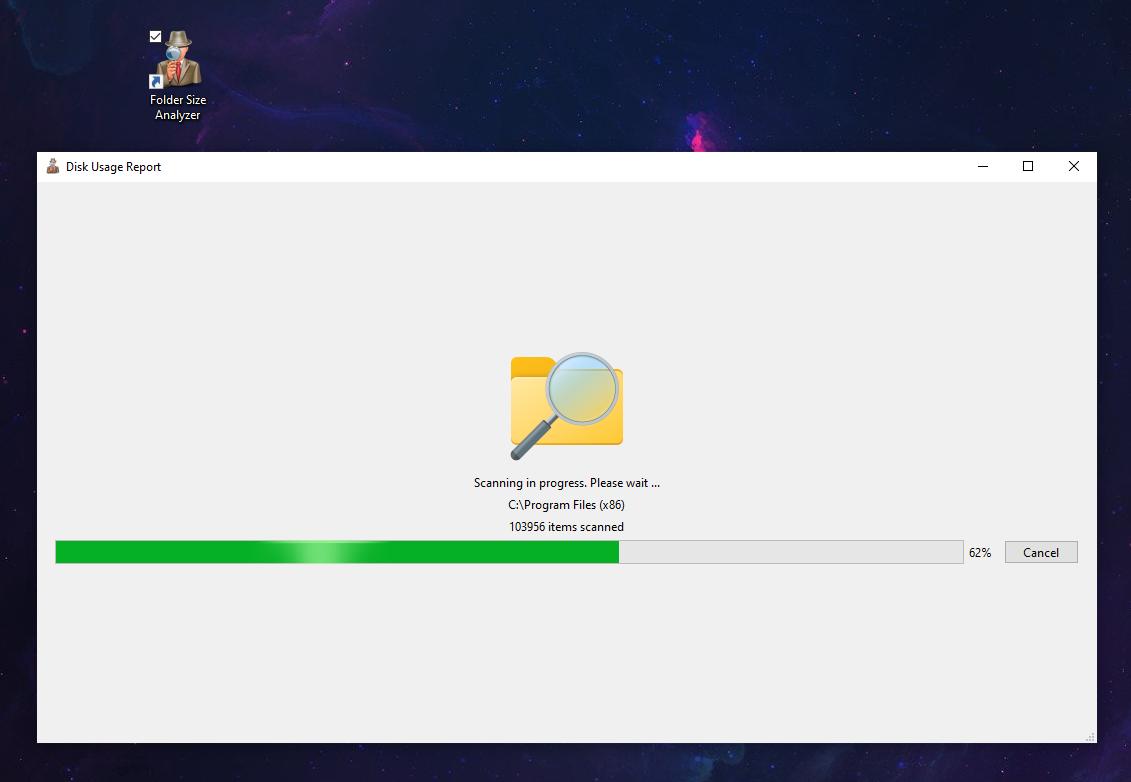Click the "103956 items scanned" text
The height and width of the screenshot is (782, 1131).
(566, 527)
